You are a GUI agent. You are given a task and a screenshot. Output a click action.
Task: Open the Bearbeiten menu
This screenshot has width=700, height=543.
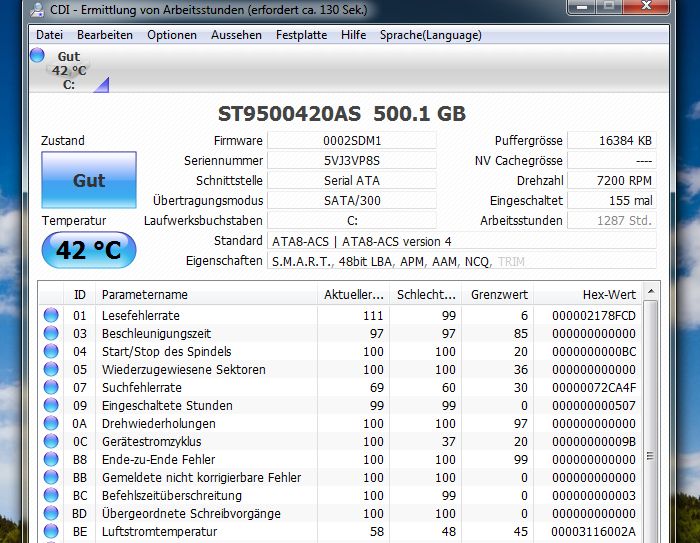(105, 35)
